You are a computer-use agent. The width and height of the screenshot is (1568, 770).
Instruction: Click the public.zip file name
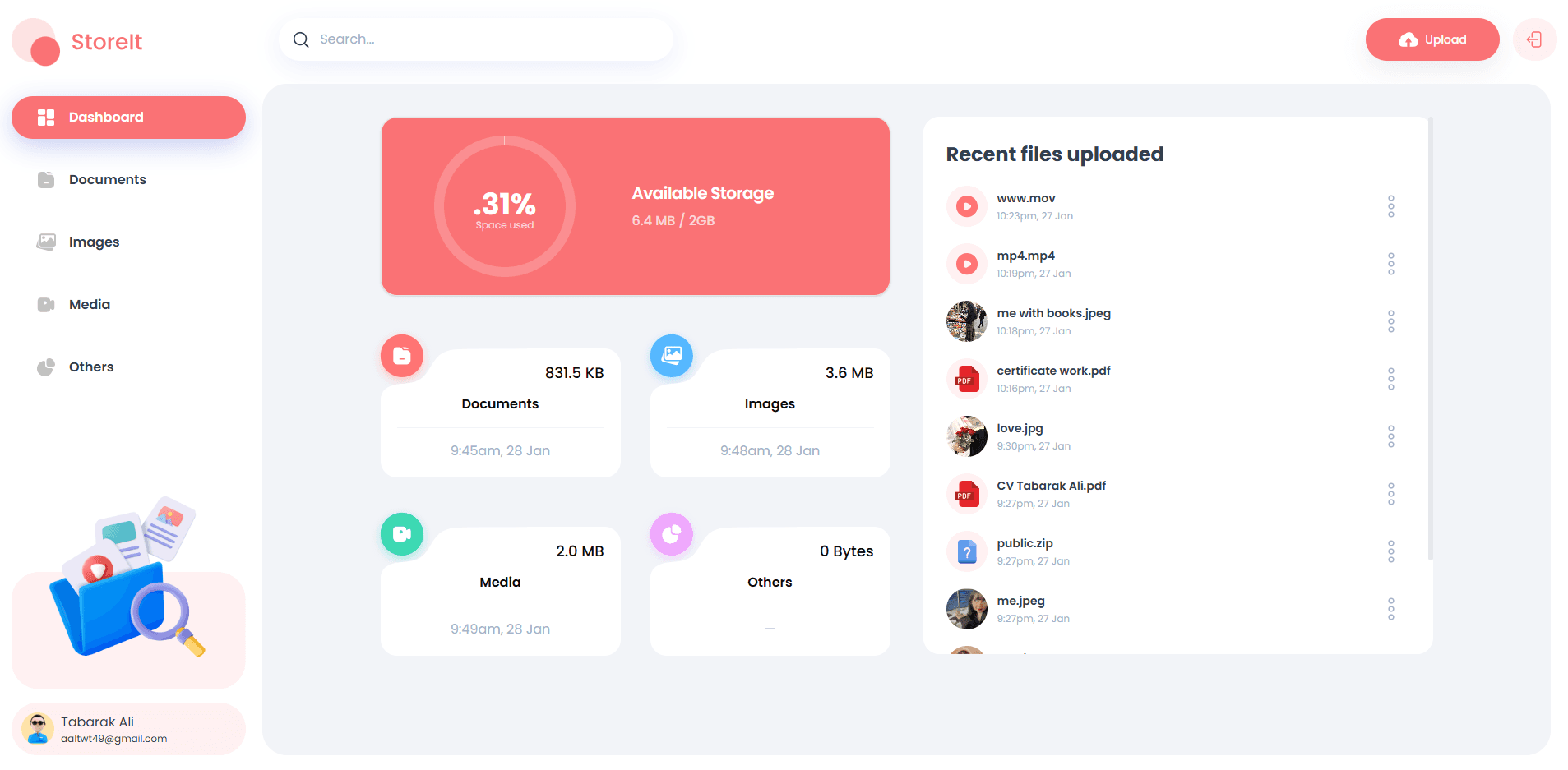pyautogui.click(x=1025, y=543)
